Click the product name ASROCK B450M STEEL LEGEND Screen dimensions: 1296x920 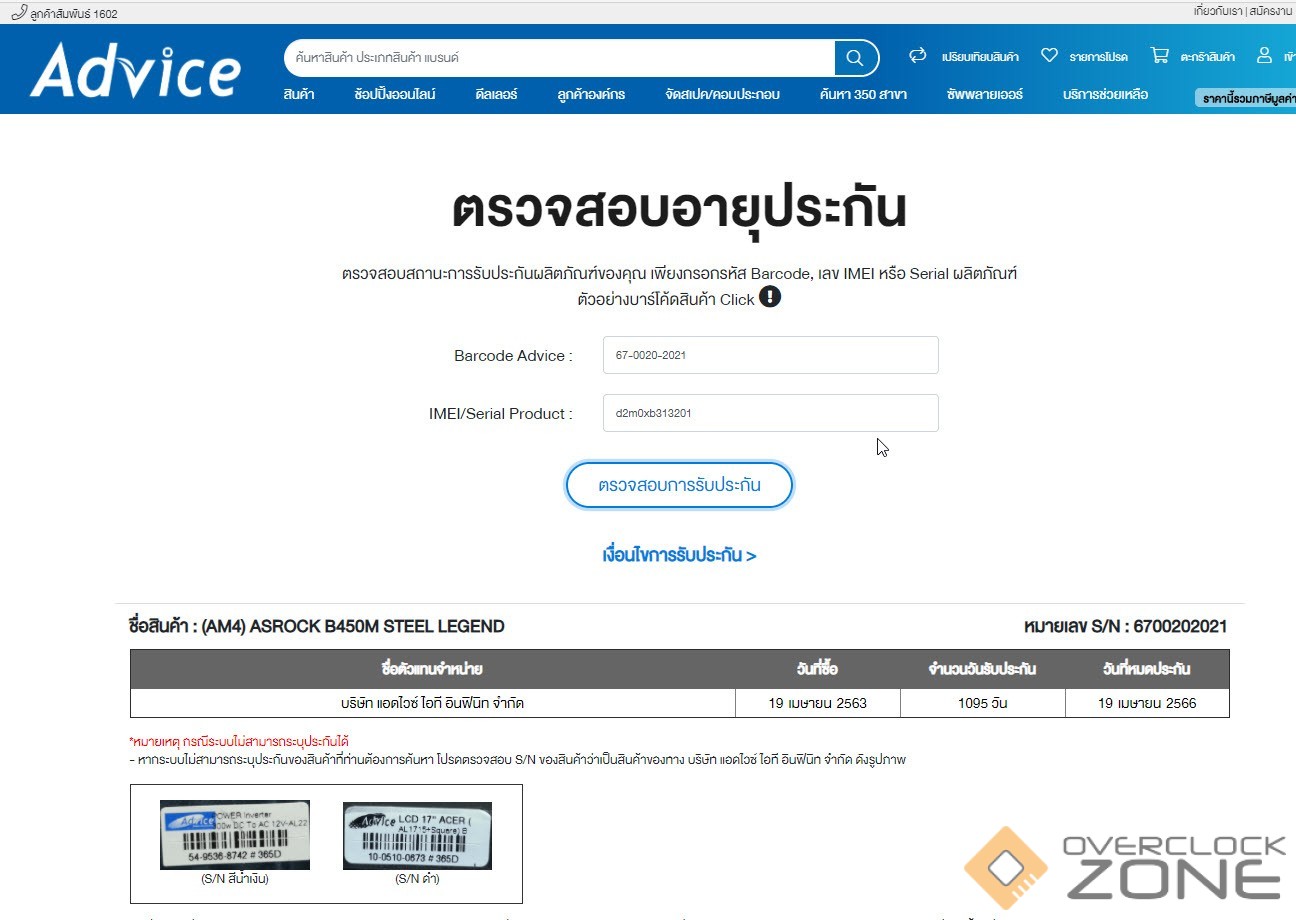[x=353, y=627]
